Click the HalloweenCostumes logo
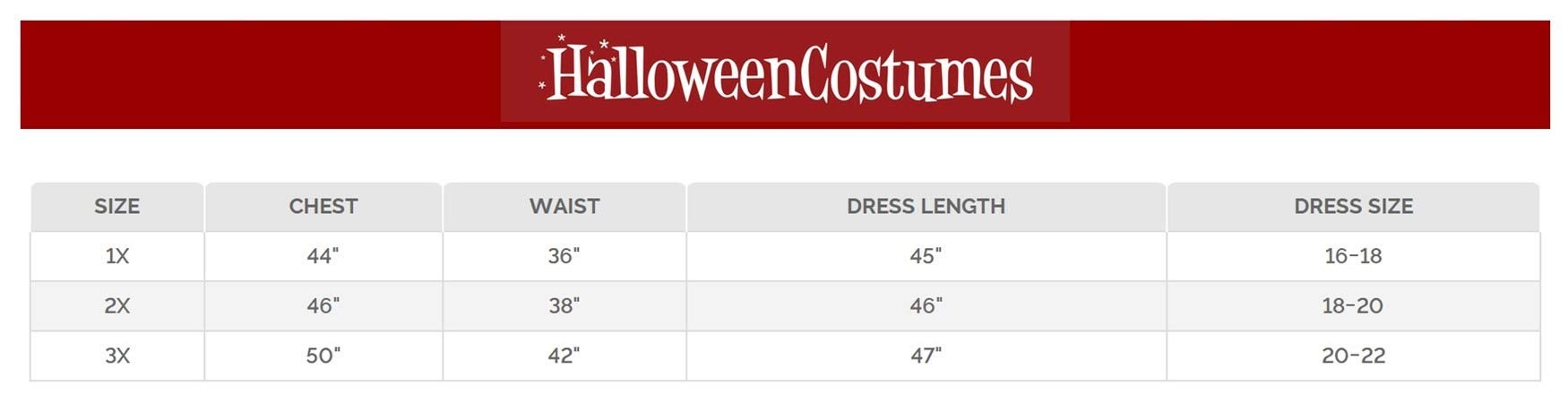This screenshot has height=411, width=1568. pyautogui.click(x=785, y=73)
